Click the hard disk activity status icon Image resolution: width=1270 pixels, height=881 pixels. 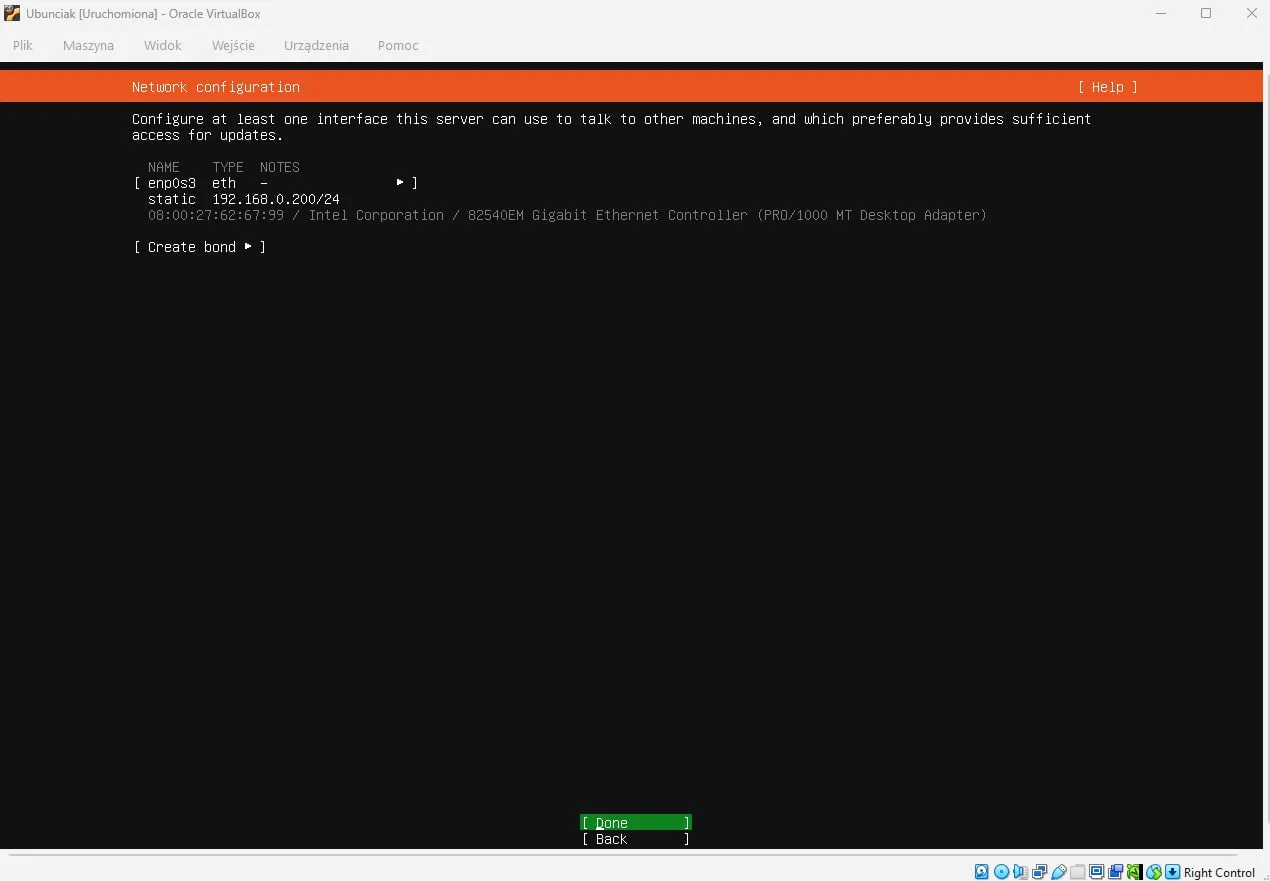[x=982, y=872]
